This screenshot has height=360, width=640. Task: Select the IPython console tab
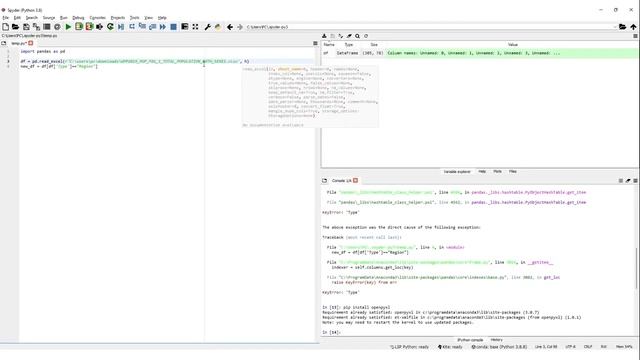click(470, 340)
